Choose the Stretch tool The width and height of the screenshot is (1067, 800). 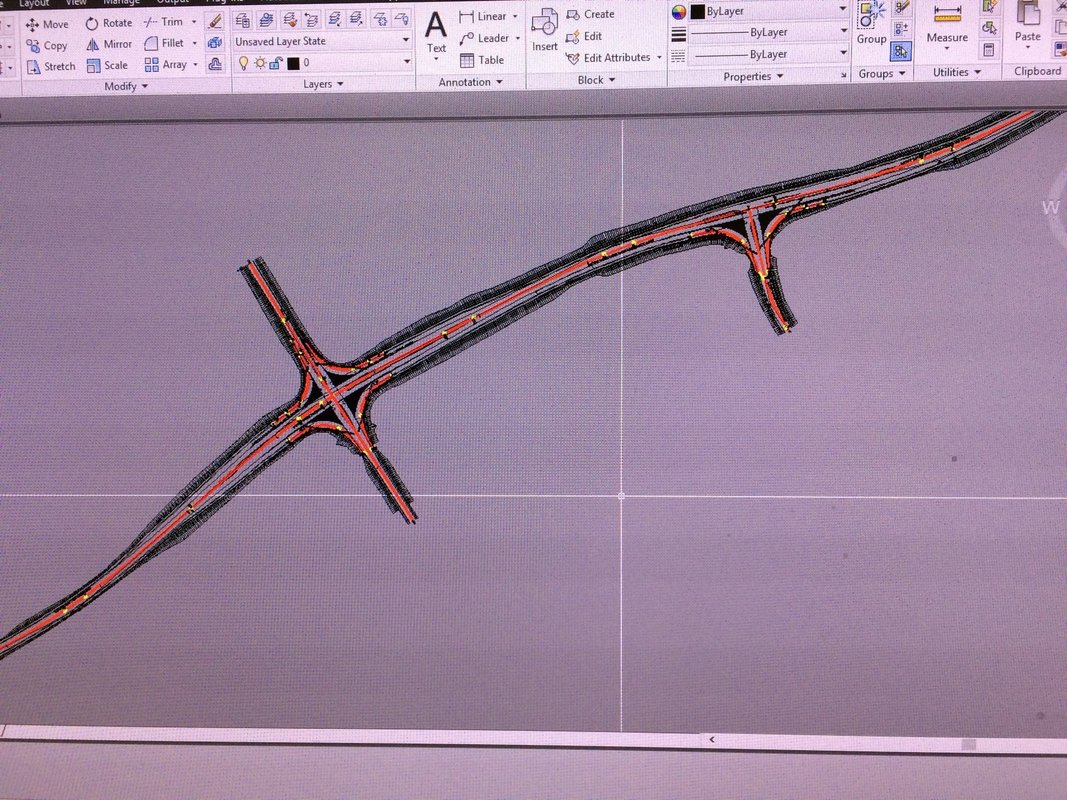pyautogui.click(x=50, y=67)
